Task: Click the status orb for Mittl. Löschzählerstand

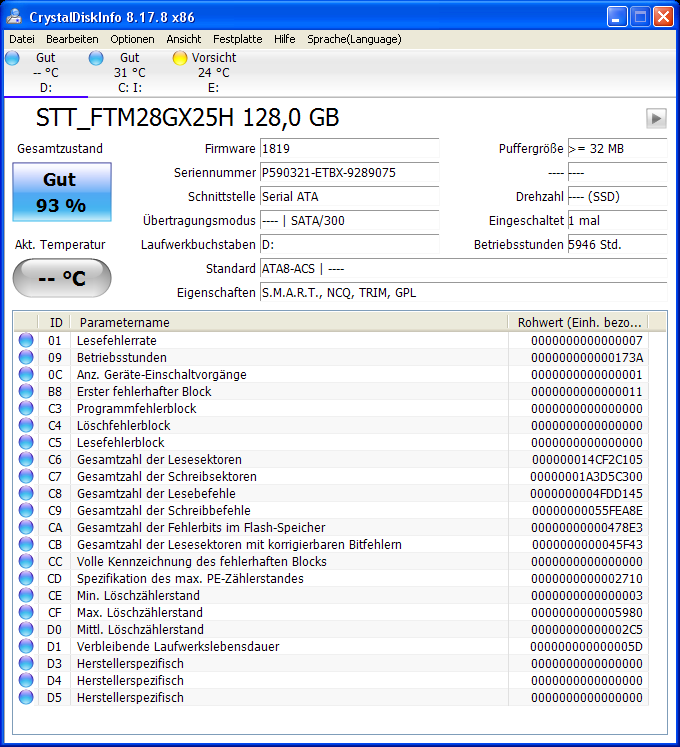Action: coord(26,629)
